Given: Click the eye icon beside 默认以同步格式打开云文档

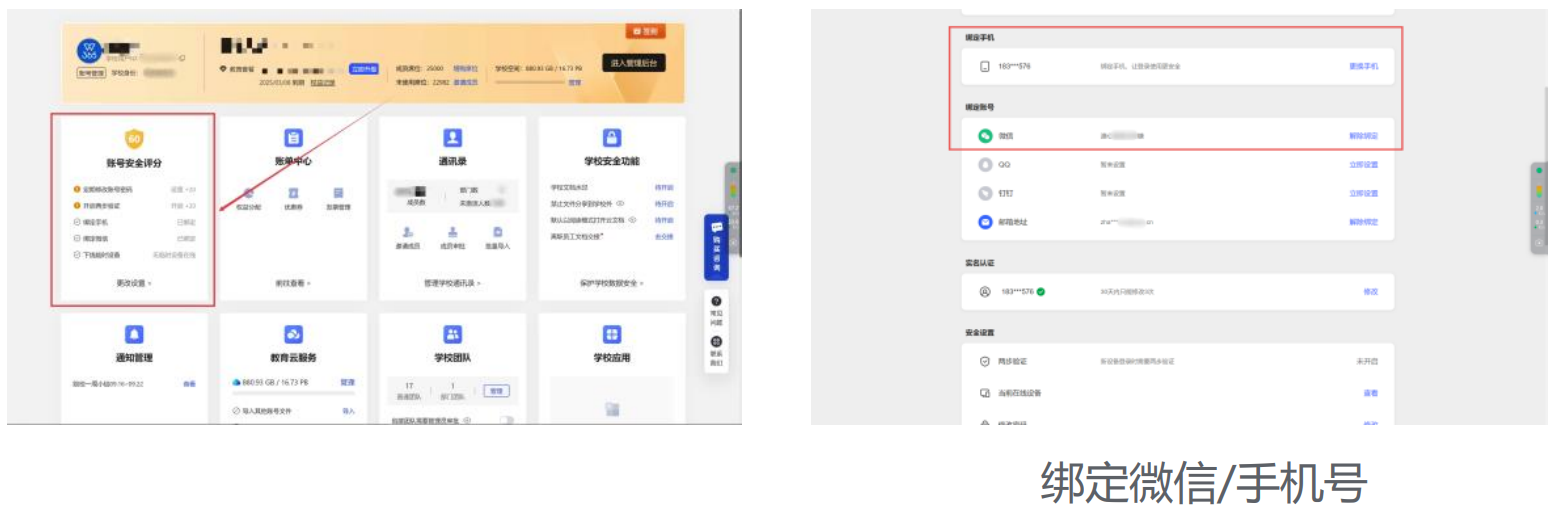Looking at the screenshot, I should click(633, 218).
